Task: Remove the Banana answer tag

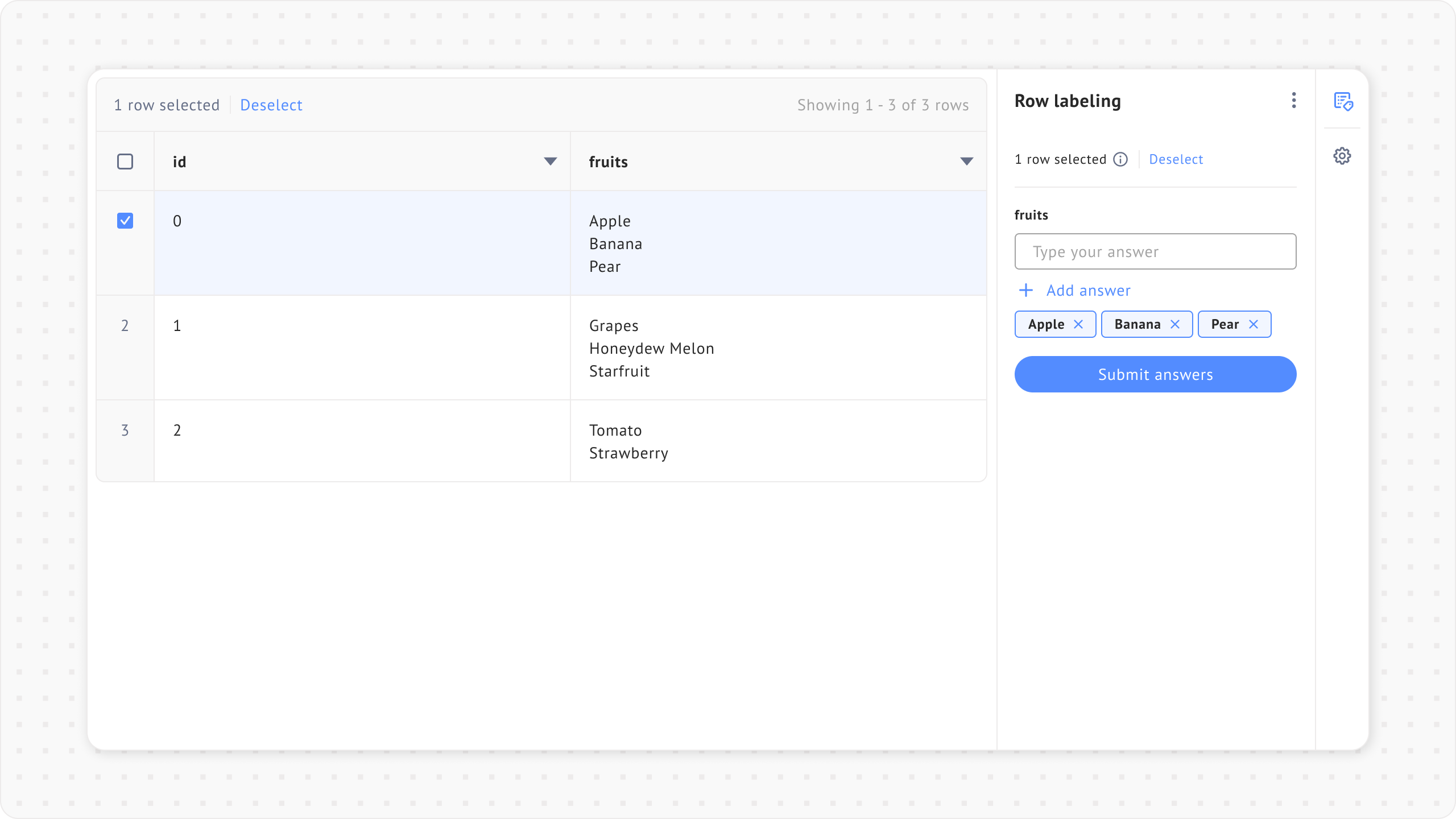Action: pos(1175,324)
